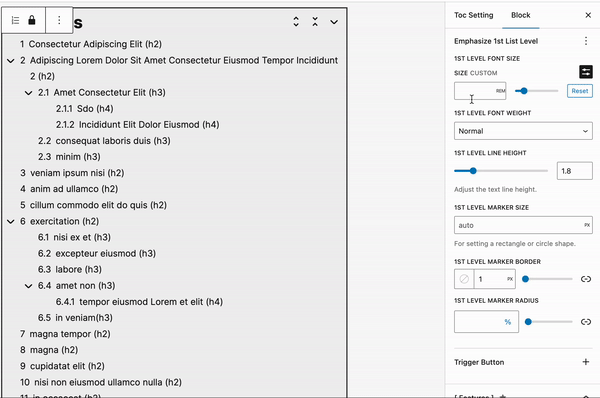Click 6.2 excepteur eiusmod entry

(x=97, y=253)
